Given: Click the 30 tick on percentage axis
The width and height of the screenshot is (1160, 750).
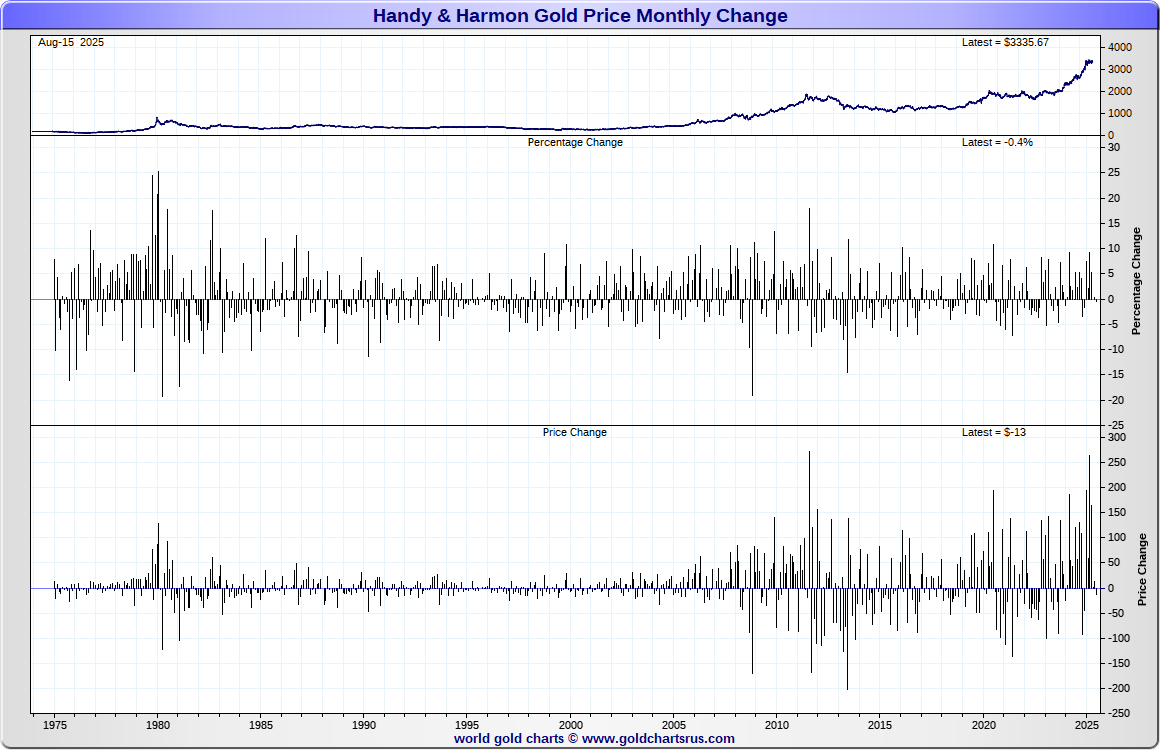Looking at the screenshot, I should pos(1113,147).
